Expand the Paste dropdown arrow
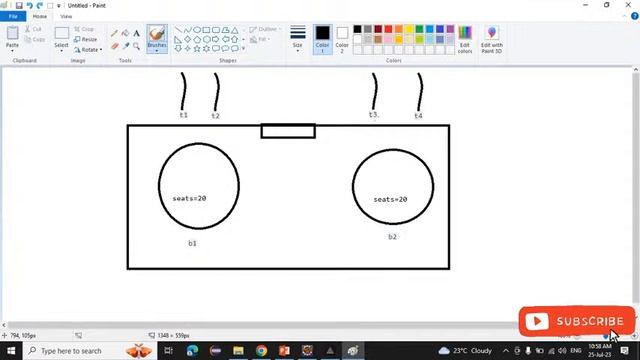 [12, 51]
